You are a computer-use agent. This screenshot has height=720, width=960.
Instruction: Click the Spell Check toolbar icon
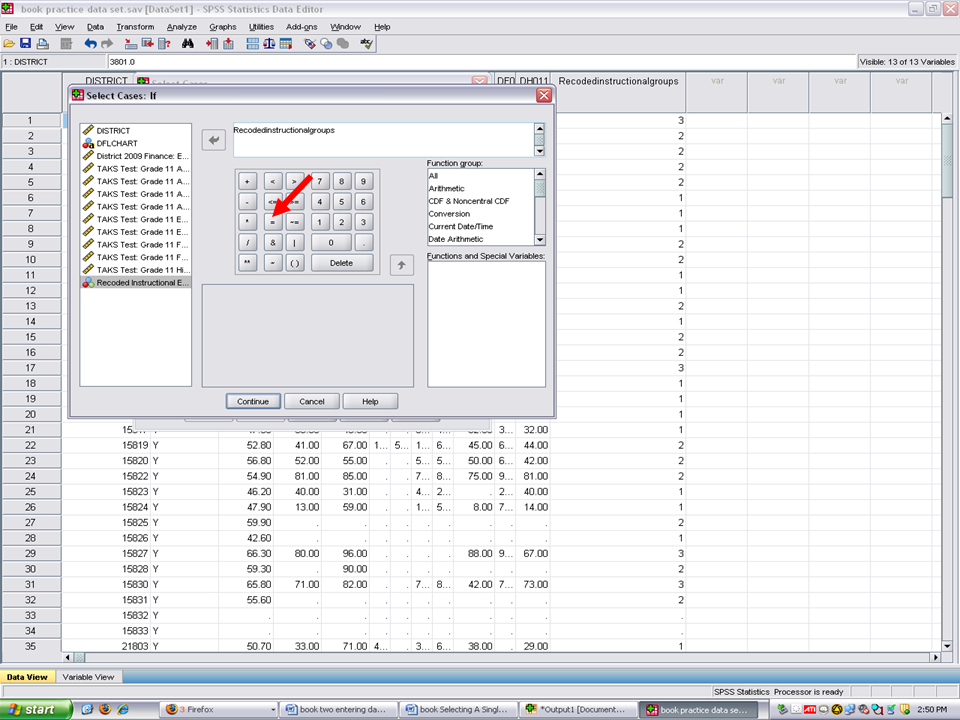[367, 44]
